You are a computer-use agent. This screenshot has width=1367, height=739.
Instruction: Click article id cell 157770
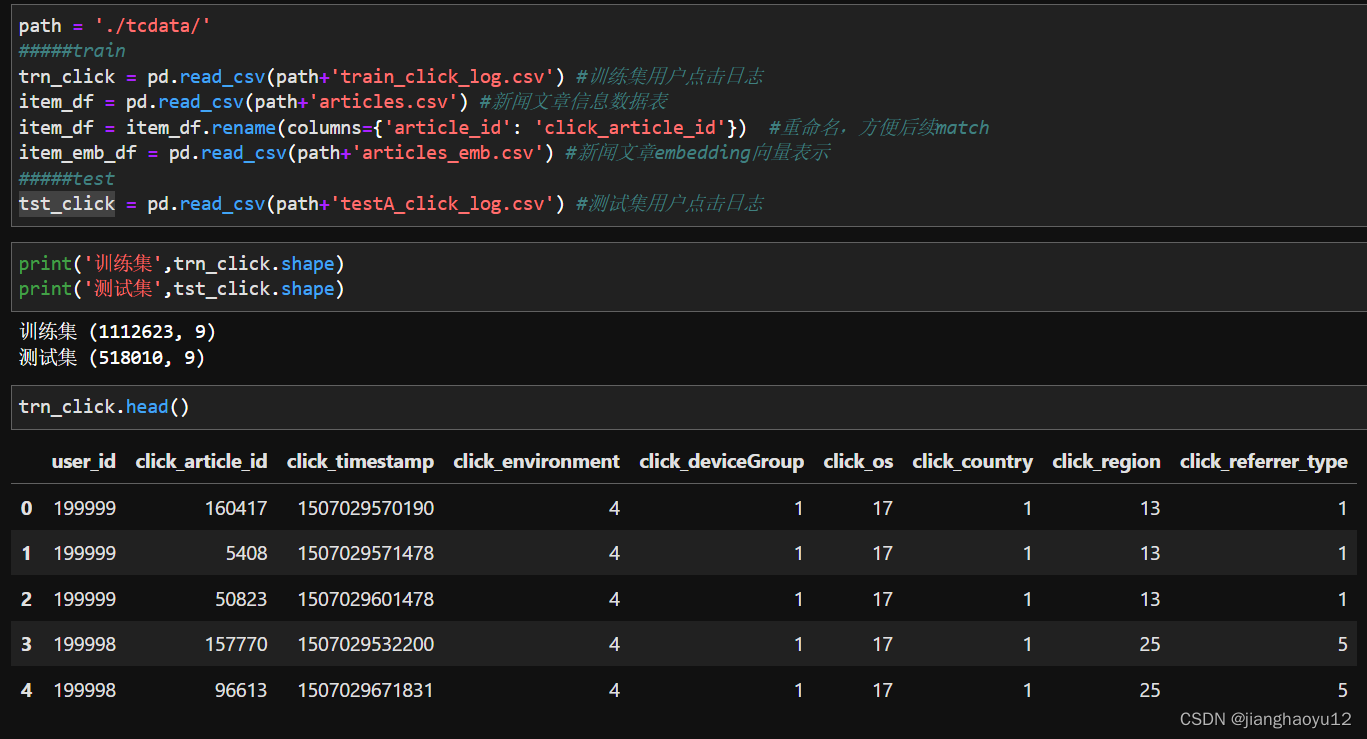tap(236, 644)
